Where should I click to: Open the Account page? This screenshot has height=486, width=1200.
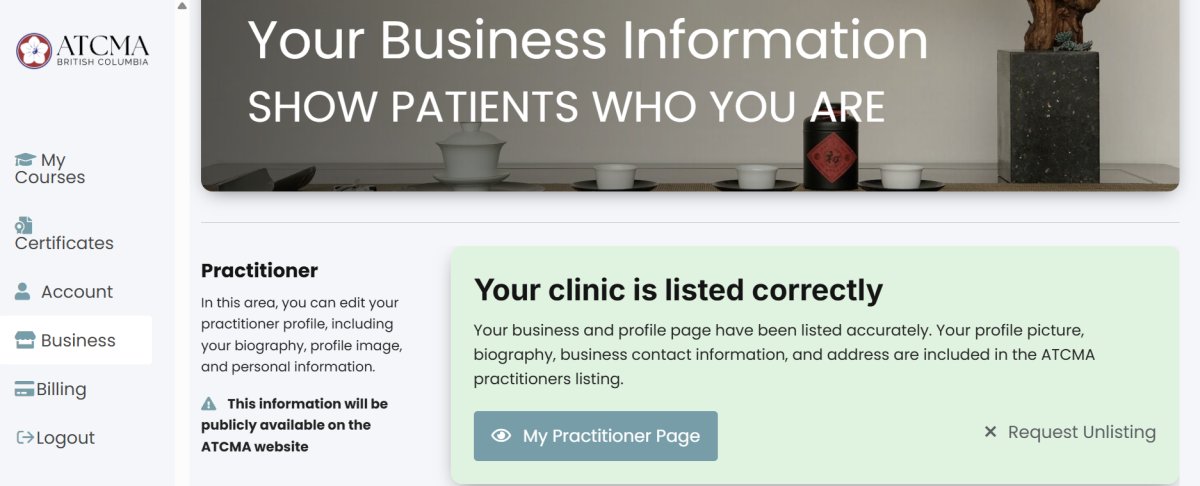click(76, 292)
